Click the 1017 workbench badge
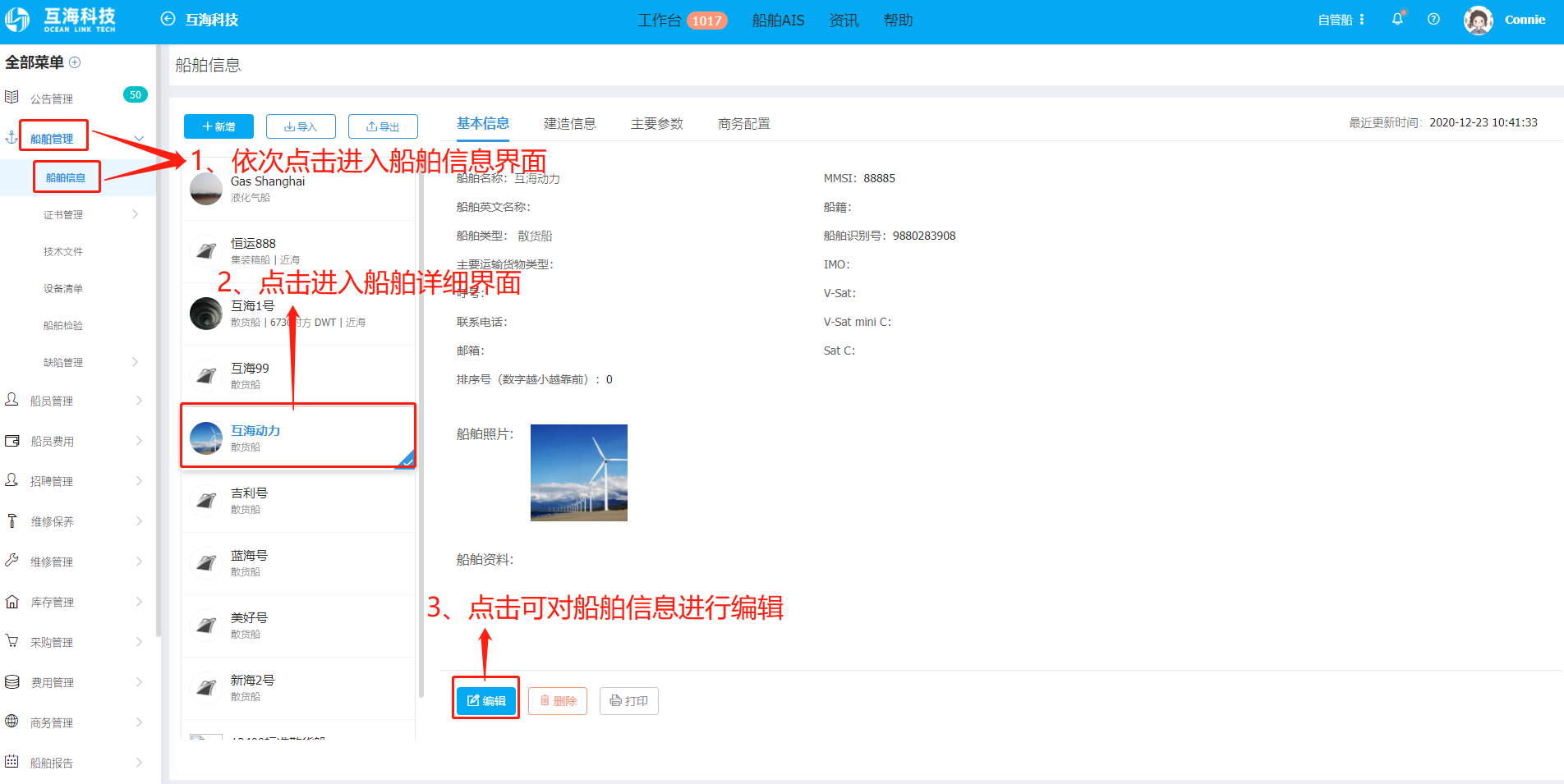This screenshot has height=784, width=1564. pos(706,21)
